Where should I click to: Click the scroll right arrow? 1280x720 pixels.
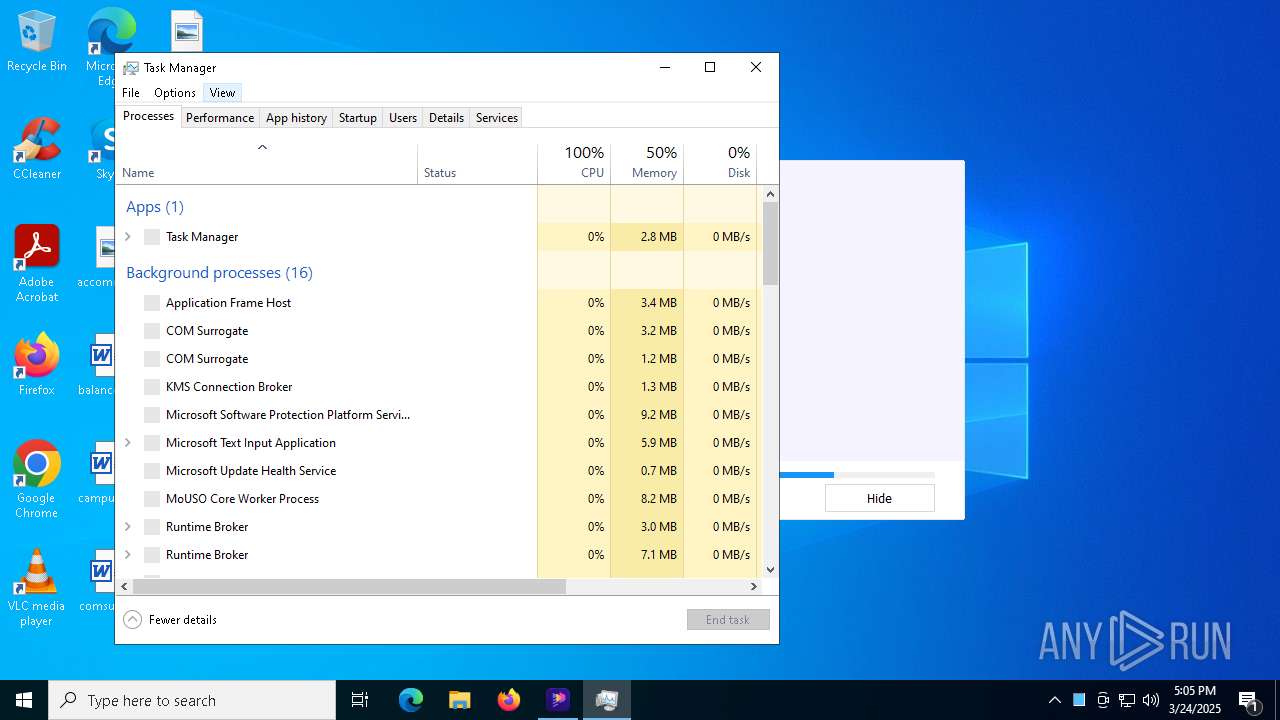[x=755, y=587]
